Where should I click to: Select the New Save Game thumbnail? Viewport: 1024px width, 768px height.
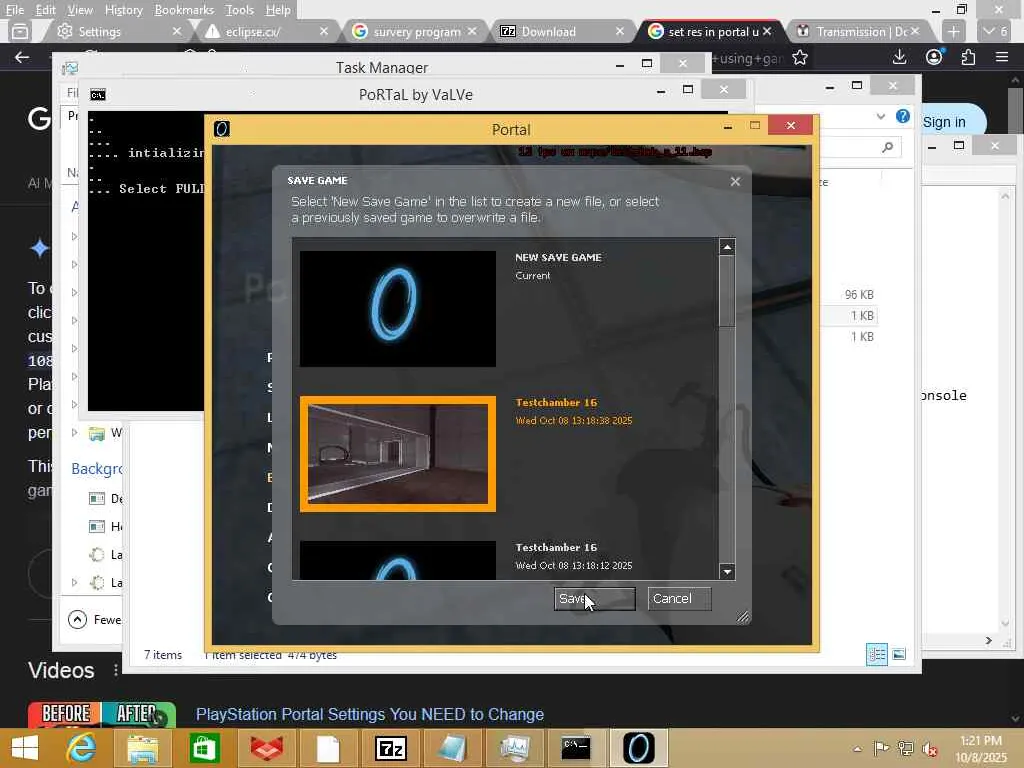398,308
